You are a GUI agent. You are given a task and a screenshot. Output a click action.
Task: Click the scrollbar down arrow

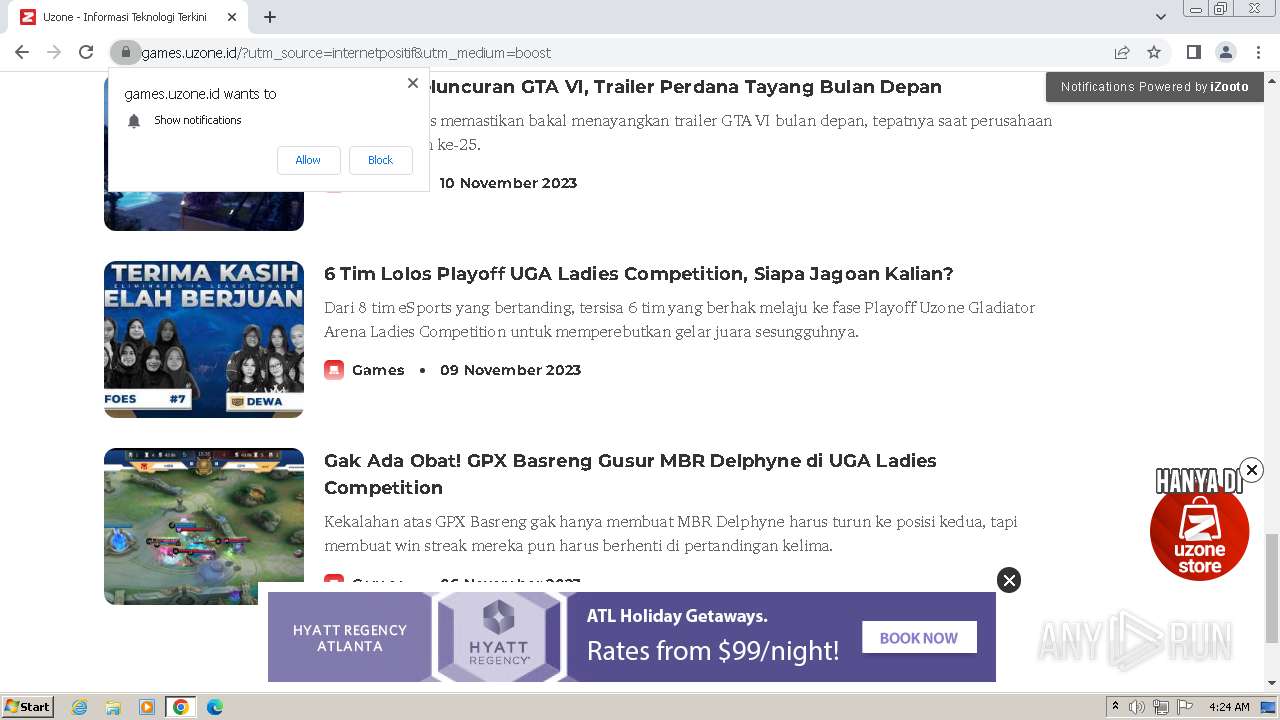pos(1272,683)
